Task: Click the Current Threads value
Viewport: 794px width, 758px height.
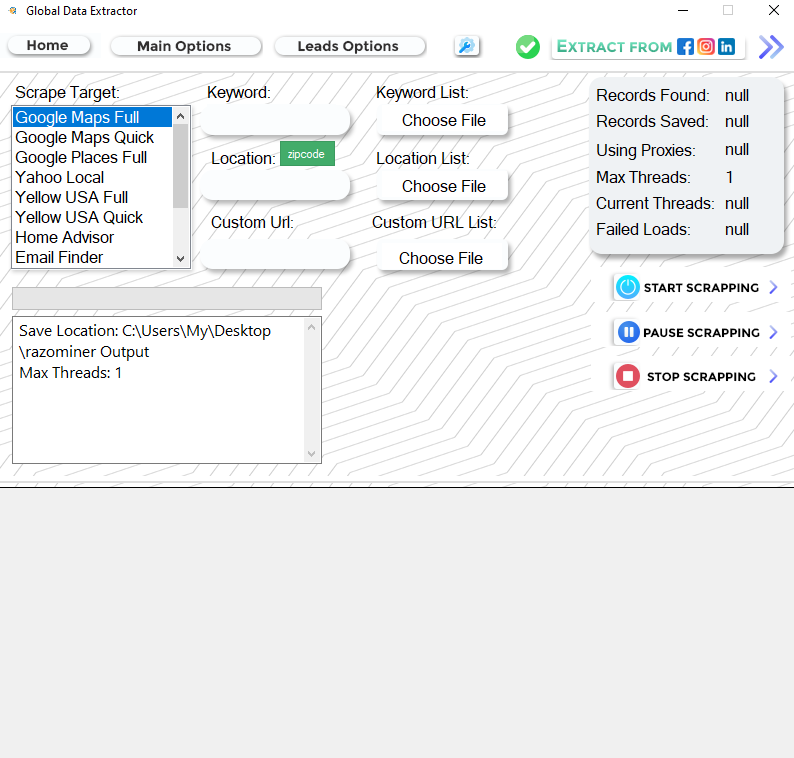Action: tap(737, 204)
